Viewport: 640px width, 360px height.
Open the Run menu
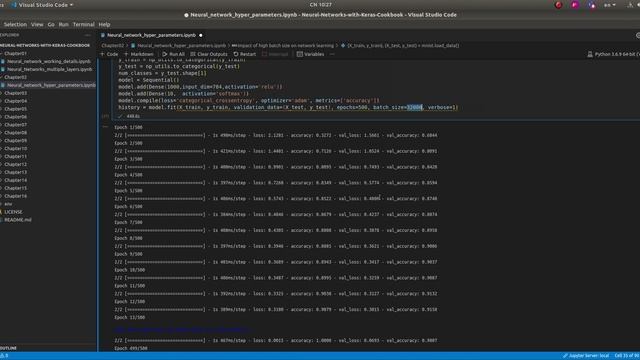(64, 24)
